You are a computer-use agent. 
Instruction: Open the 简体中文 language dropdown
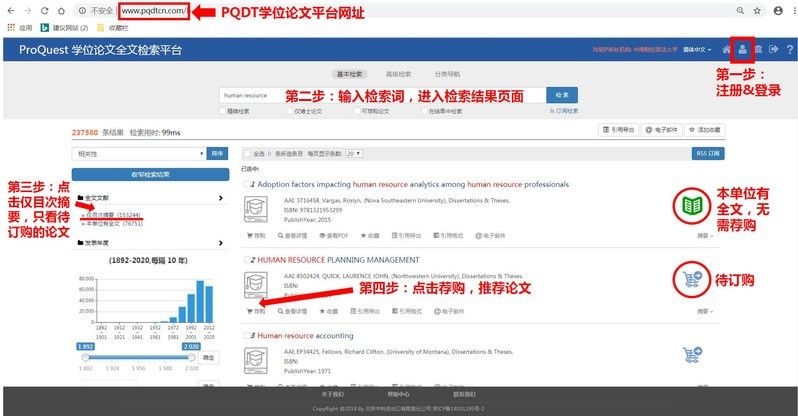point(697,49)
